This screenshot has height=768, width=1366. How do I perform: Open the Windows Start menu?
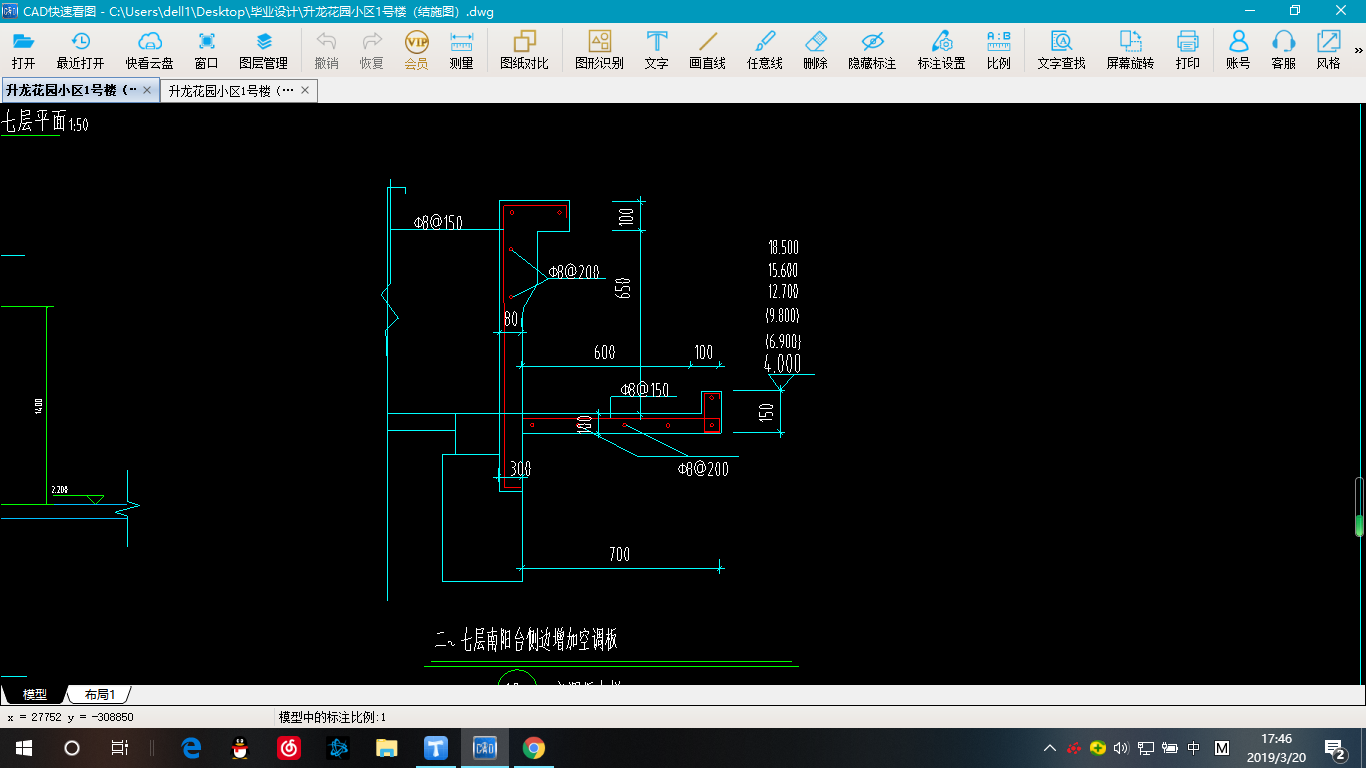[23, 748]
